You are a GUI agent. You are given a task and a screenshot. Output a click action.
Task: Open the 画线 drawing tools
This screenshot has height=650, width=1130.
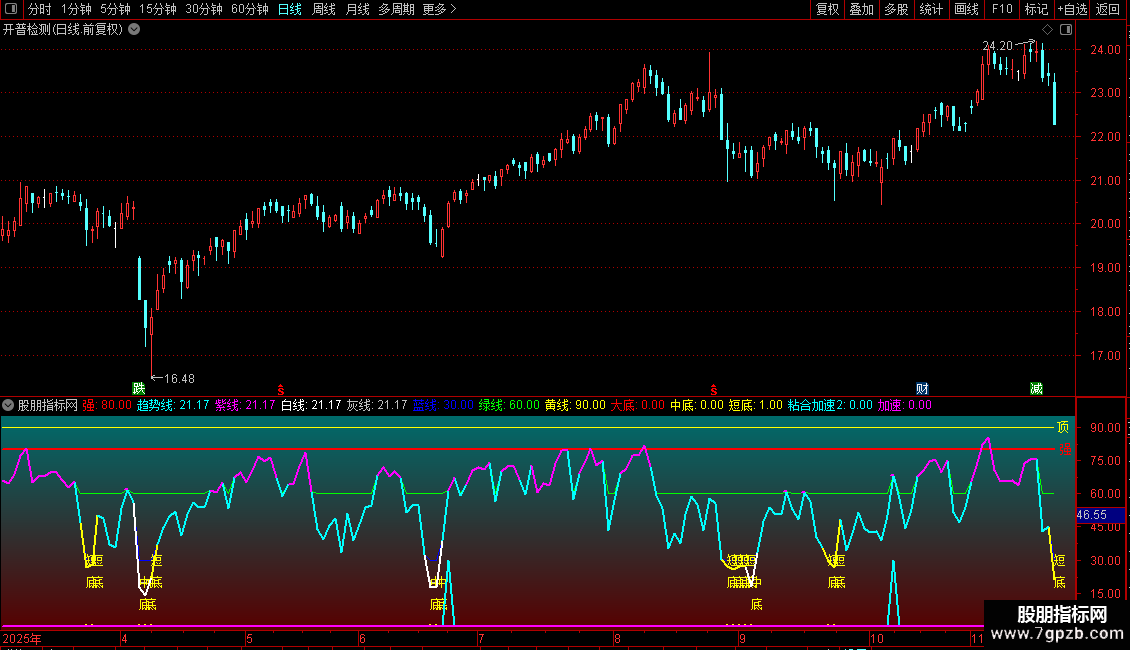966,9
